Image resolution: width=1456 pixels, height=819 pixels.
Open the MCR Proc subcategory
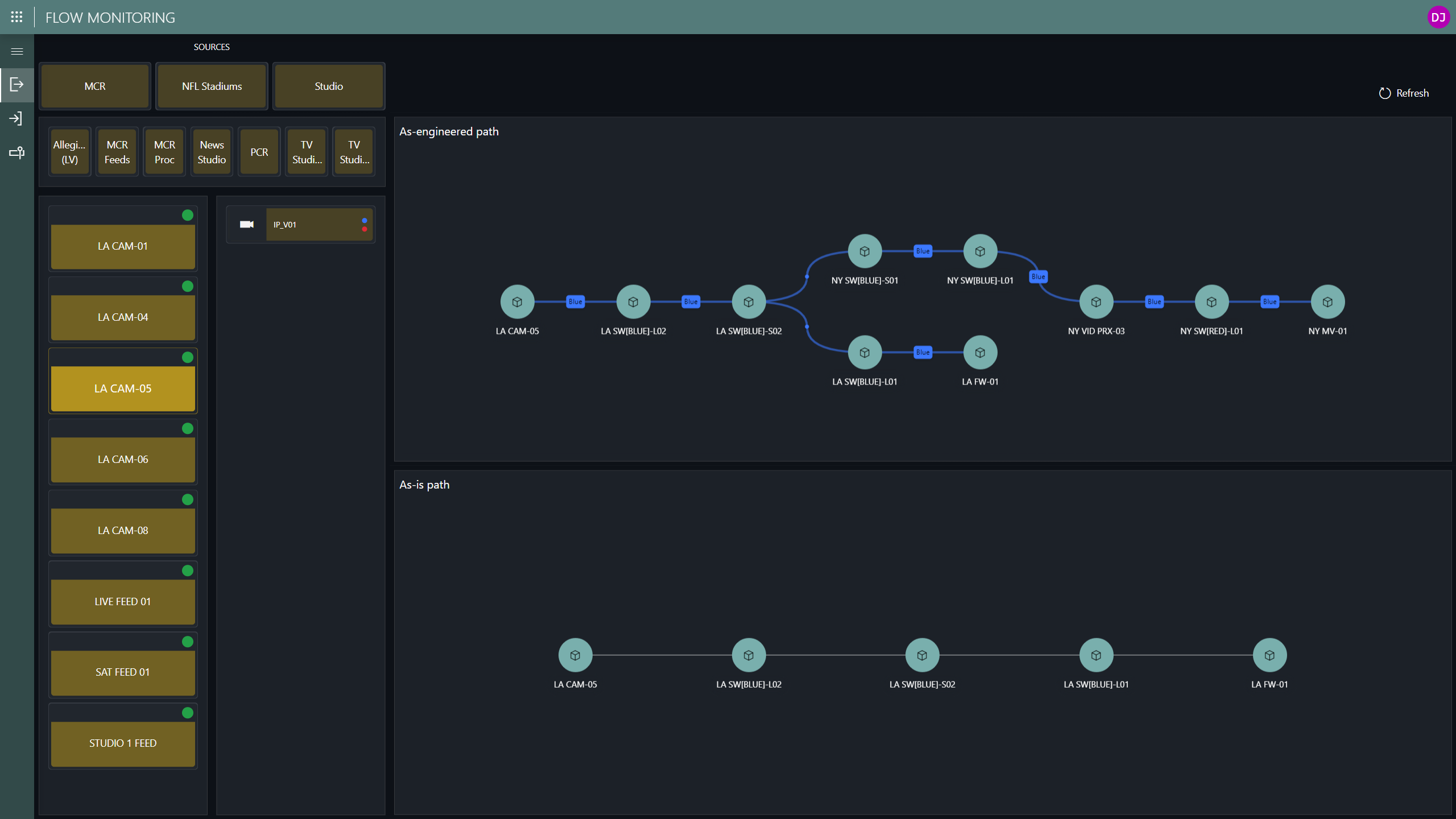click(x=164, y=152)
